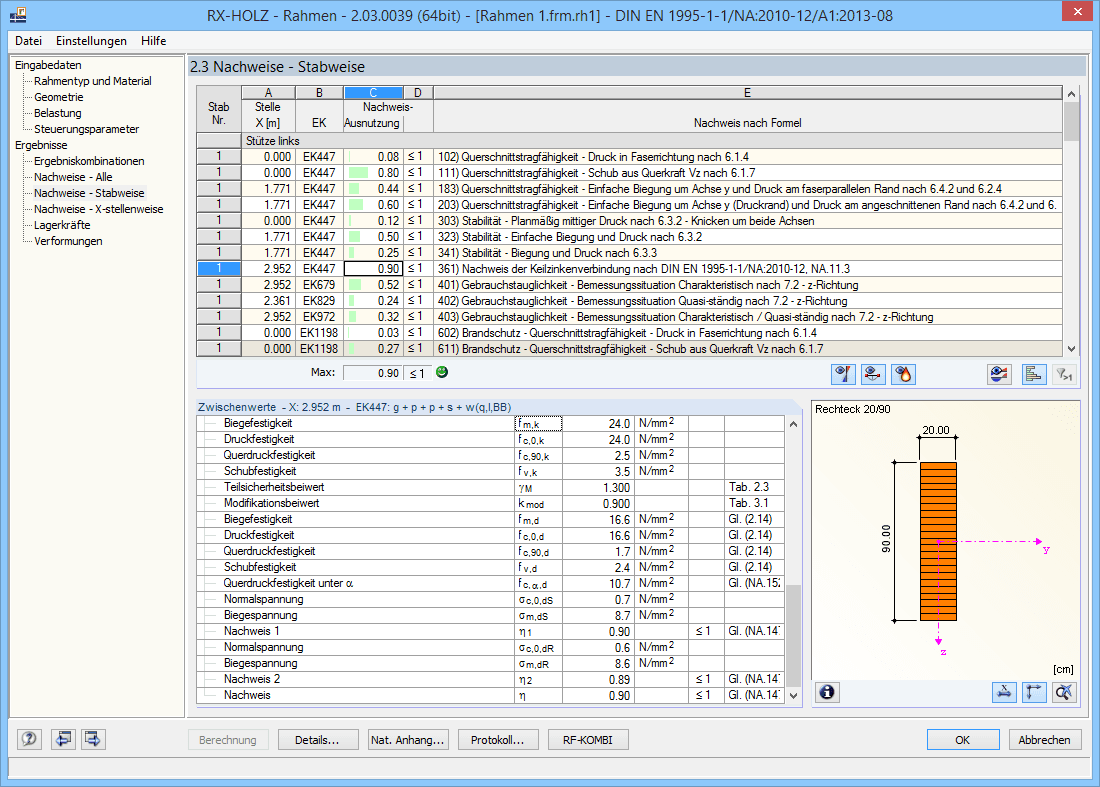1100x787 pixels.
Task: Open Ergebniskombinationen results entry
Action: point(89,161)
